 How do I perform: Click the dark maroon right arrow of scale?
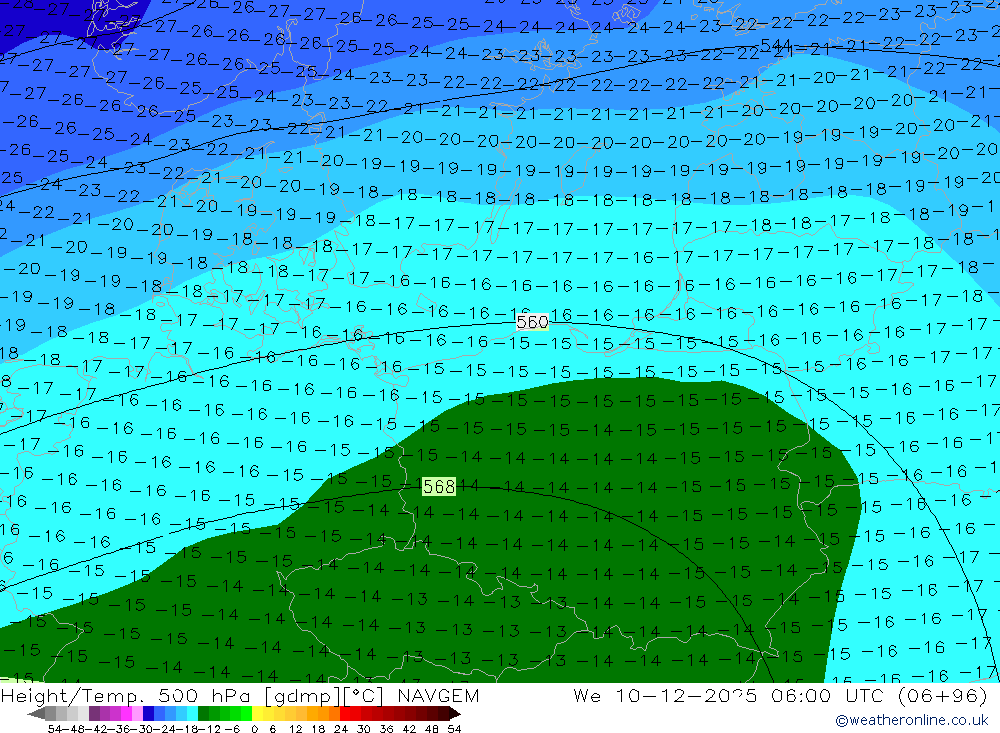click(x=455, y=714)
